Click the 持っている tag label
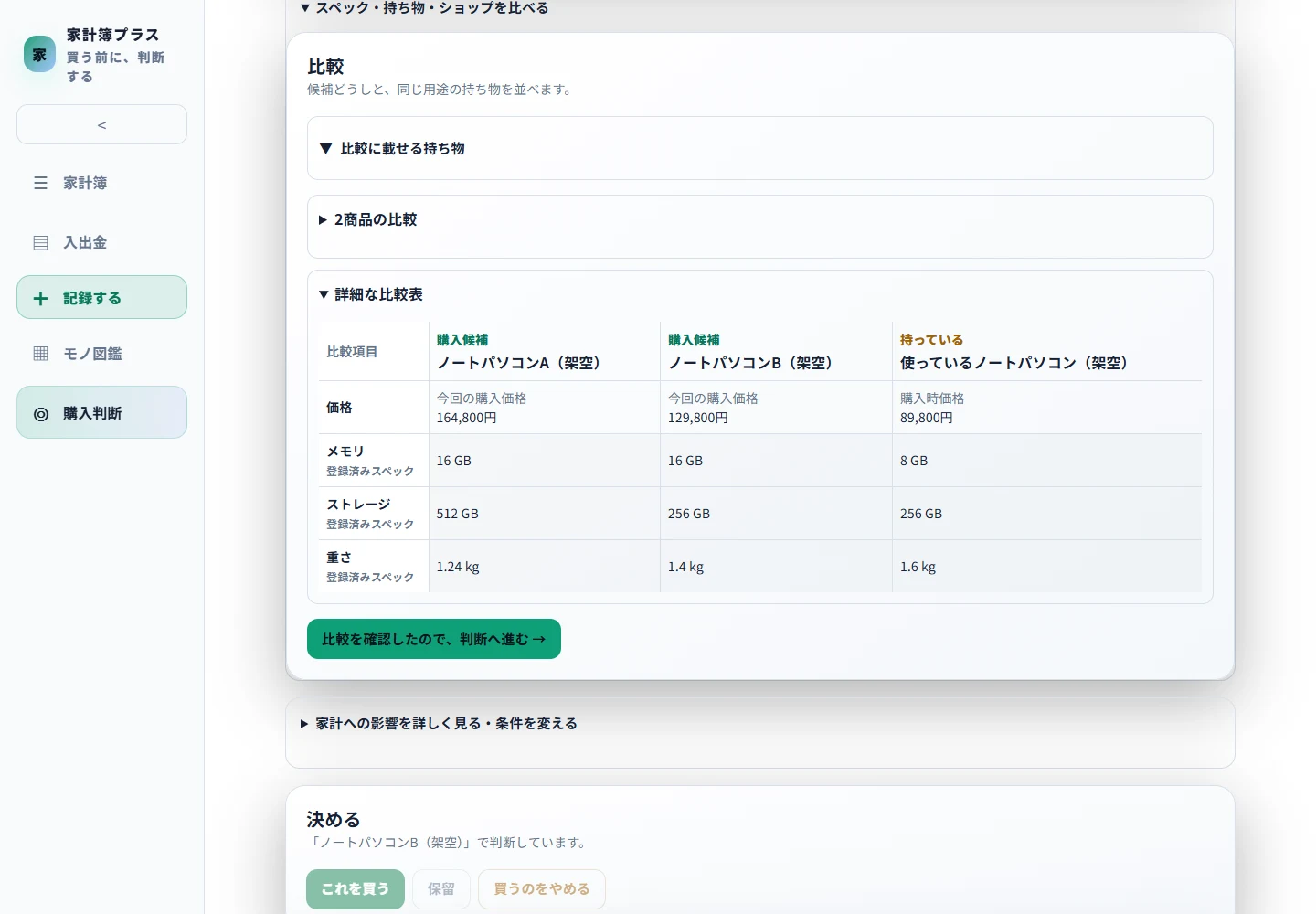Image resolution: width=1316 pixels, height=914 pixels. tap(931, 340)
